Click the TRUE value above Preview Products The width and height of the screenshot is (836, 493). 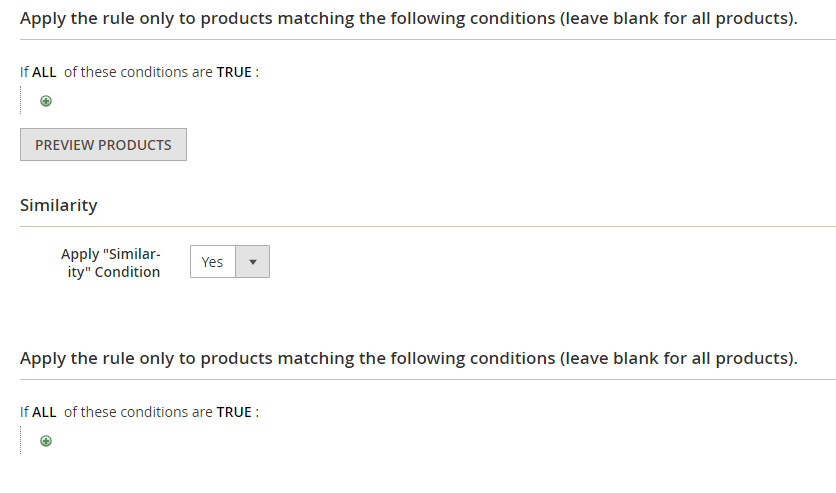pos(234,72)
